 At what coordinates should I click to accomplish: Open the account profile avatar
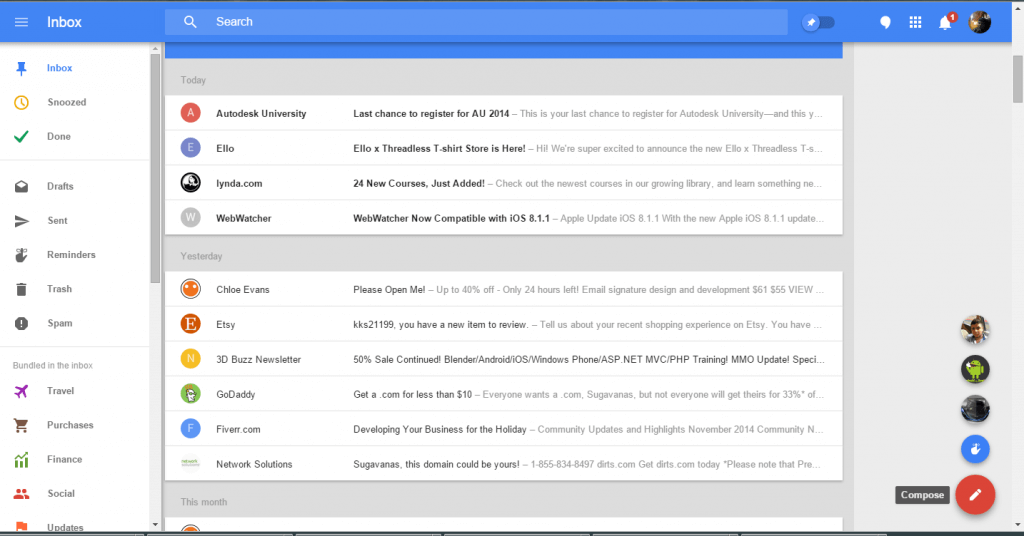tap(980, 22)
